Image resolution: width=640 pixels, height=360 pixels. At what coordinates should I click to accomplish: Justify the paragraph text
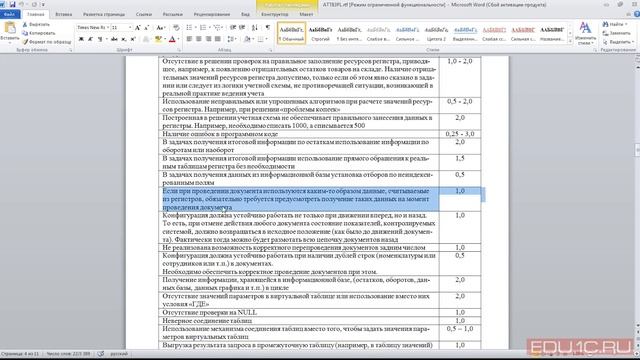[x=218, y=39]
